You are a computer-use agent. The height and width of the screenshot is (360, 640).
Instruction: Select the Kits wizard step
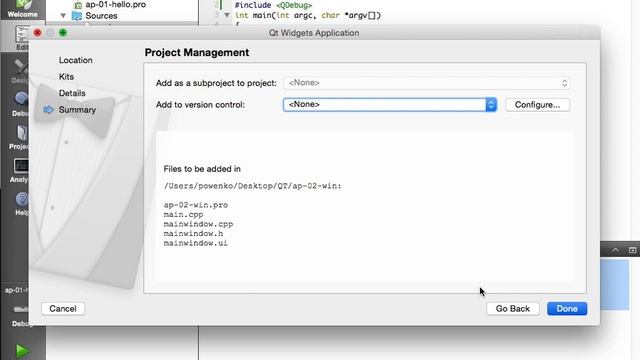[x=66, y=77]
